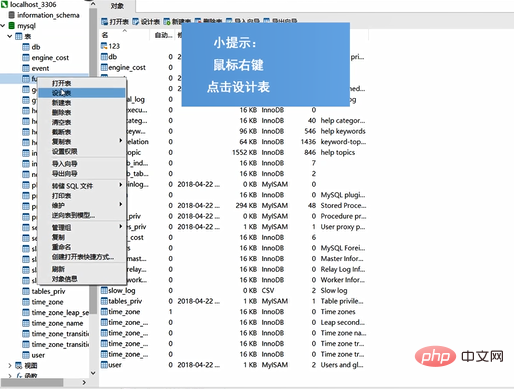This screenshot has height=389, width=514.
Task: Click the 设计表 toolbar label
Action: click(150, 22)
